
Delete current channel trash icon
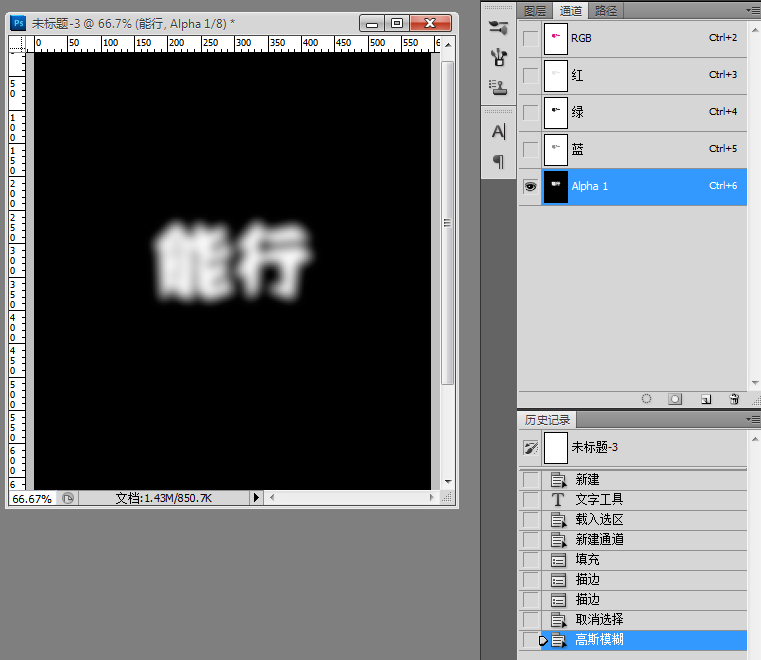(x=734, y=399)
